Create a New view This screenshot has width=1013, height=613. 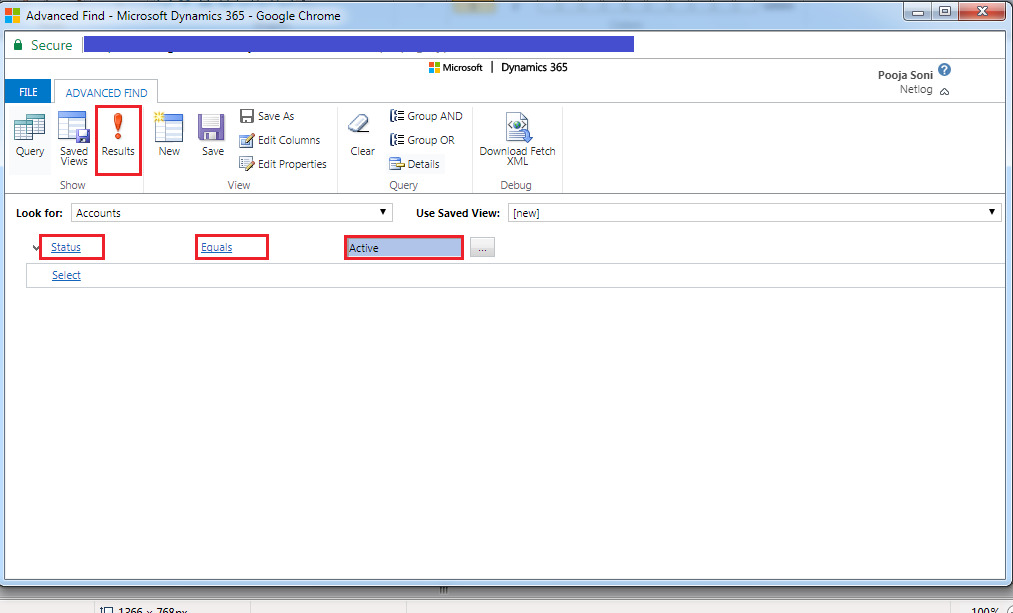[x=169, y=134]
